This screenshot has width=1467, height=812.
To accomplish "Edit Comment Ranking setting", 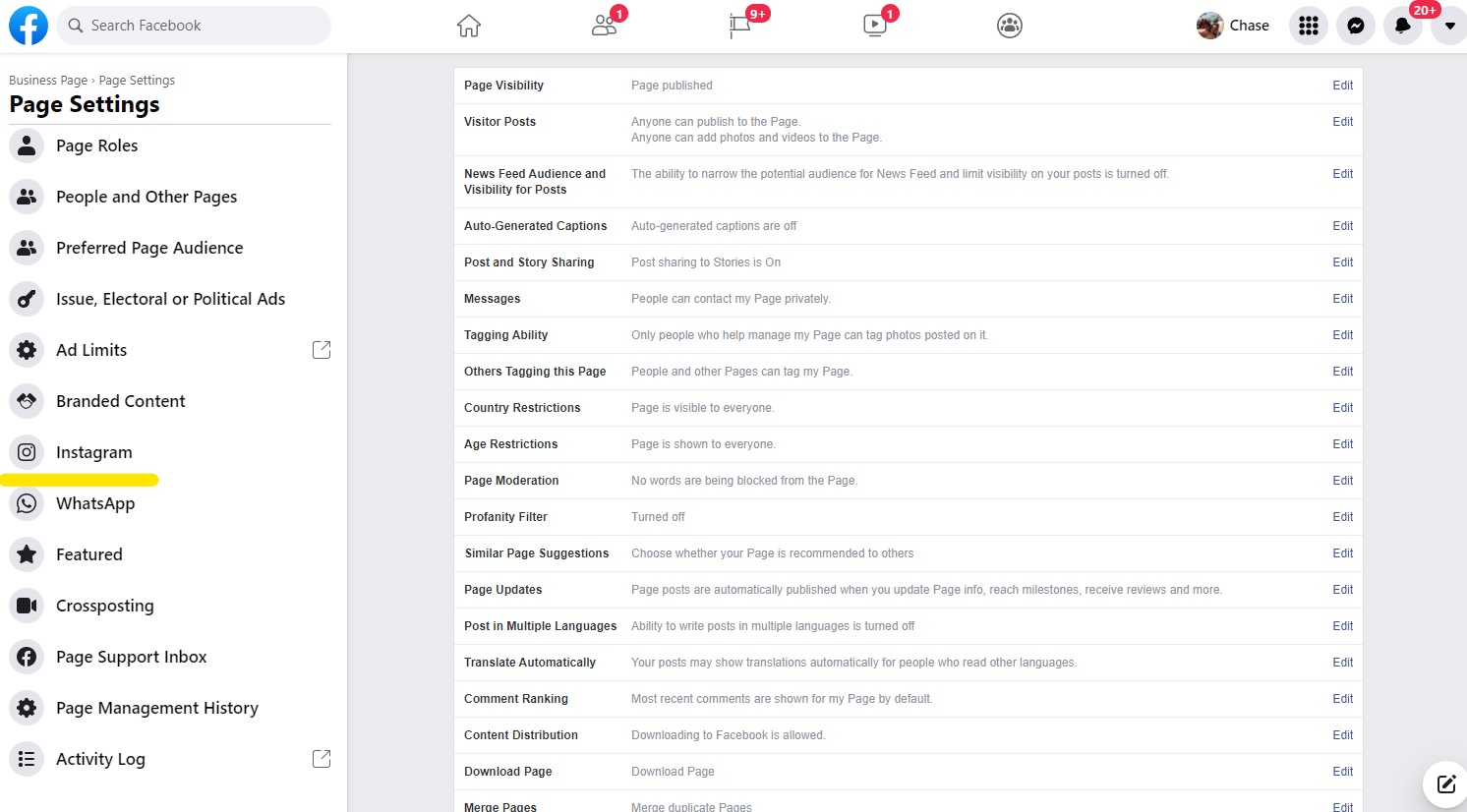I will point(1343,699).
